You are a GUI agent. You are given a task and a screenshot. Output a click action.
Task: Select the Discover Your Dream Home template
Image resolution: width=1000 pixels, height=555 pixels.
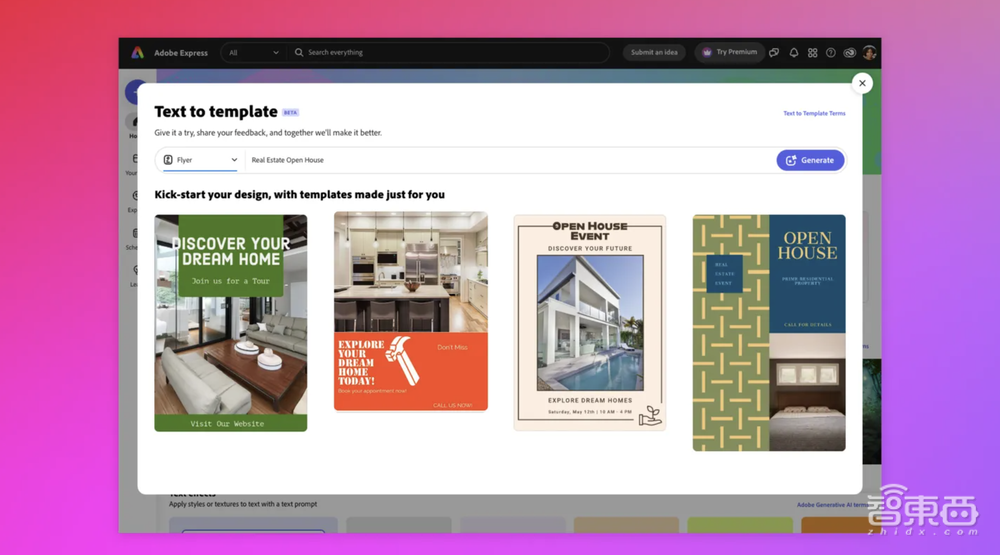pos(230,323)
